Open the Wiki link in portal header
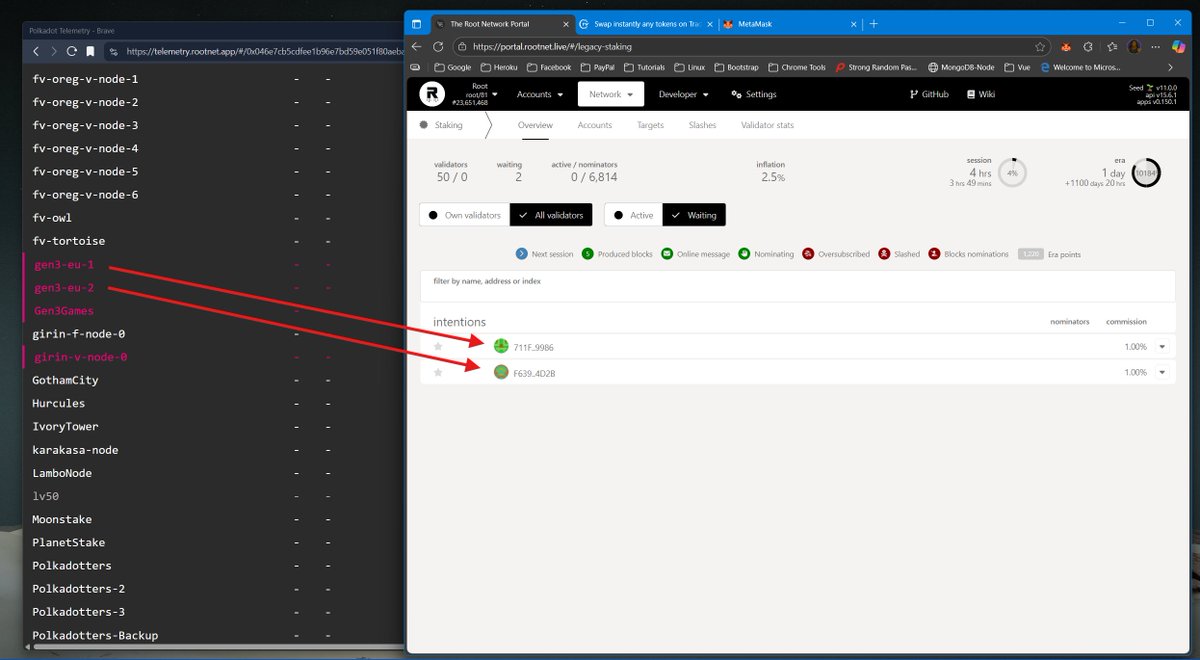This screenshot has height=660, width=1200. point(981,94)
